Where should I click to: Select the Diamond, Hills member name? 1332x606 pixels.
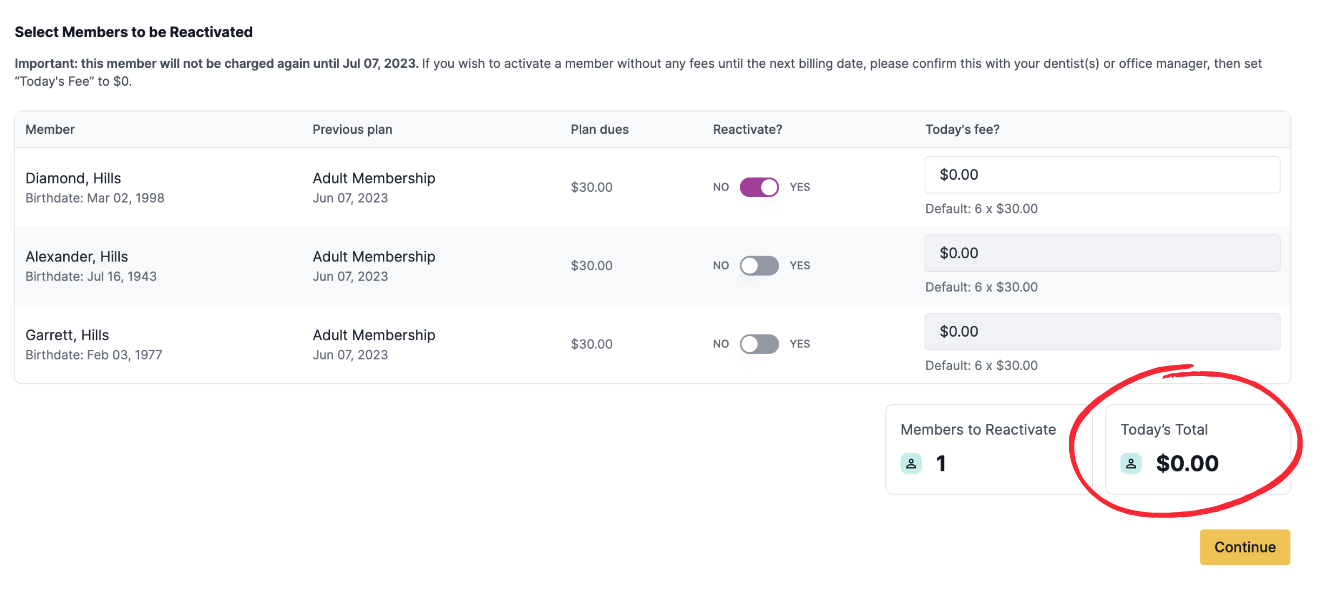[73, 178]
